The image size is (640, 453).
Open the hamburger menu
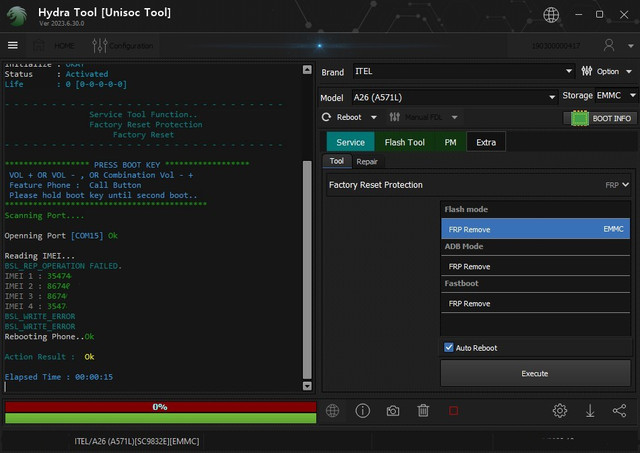(x=13, y=45)
